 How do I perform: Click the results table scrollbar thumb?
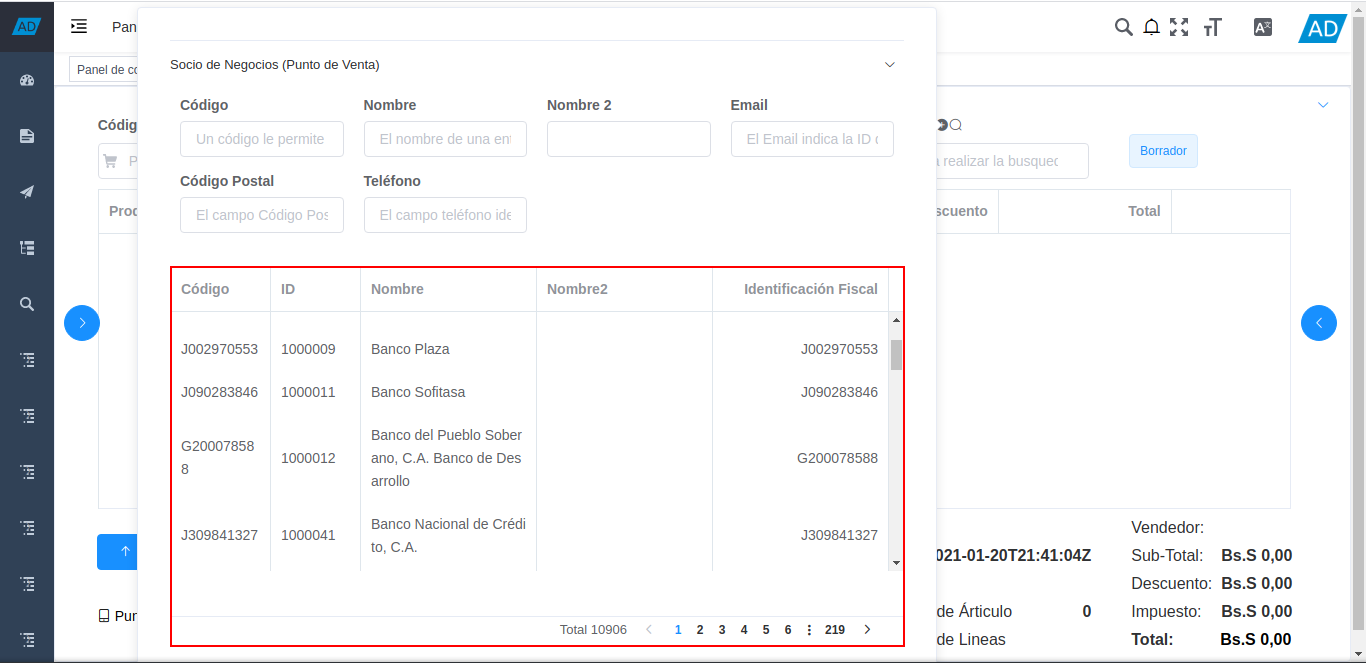click(x=896, y=354)
